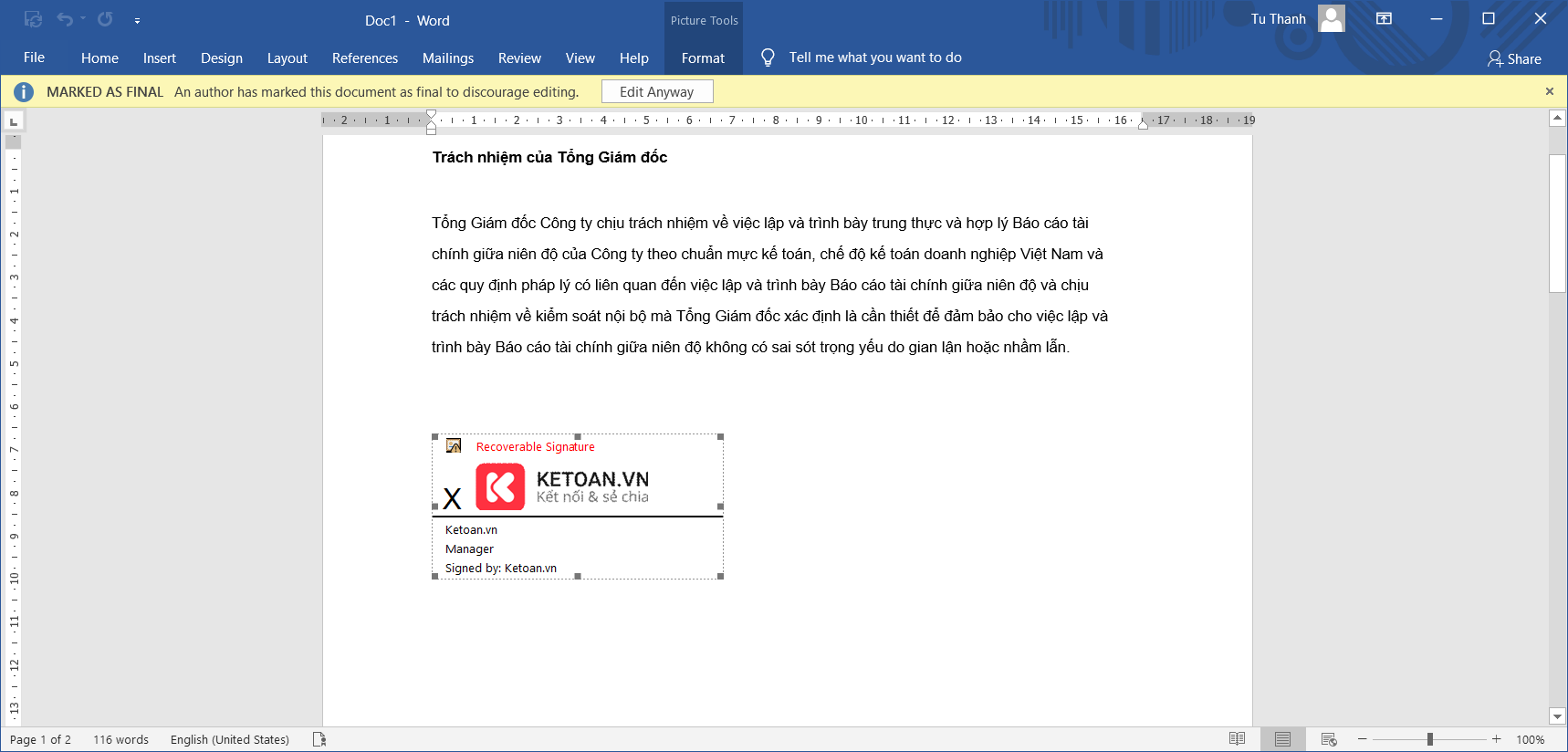The height and width of the screenshot is (752, 1568).
Task: Click the zoom slider handle
Action: click(1430, 739)
